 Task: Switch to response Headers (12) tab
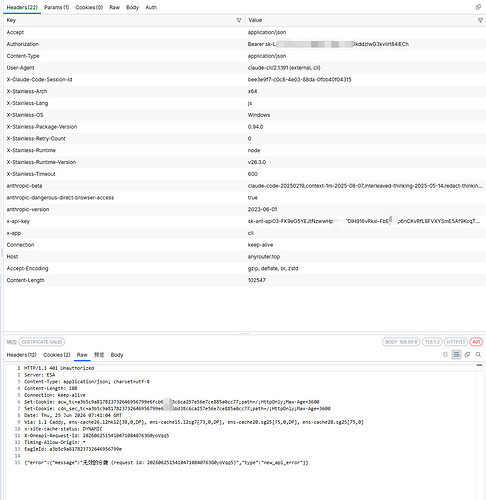[x=21, y=355]
